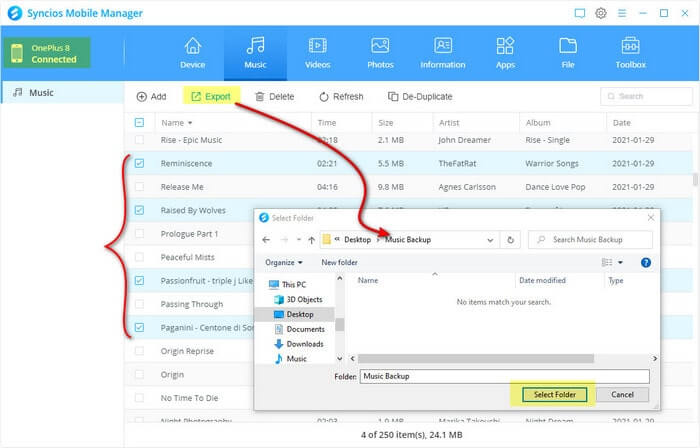Open the Apps tab
This screenshot has width=700, height=448.
click(505, 53)
